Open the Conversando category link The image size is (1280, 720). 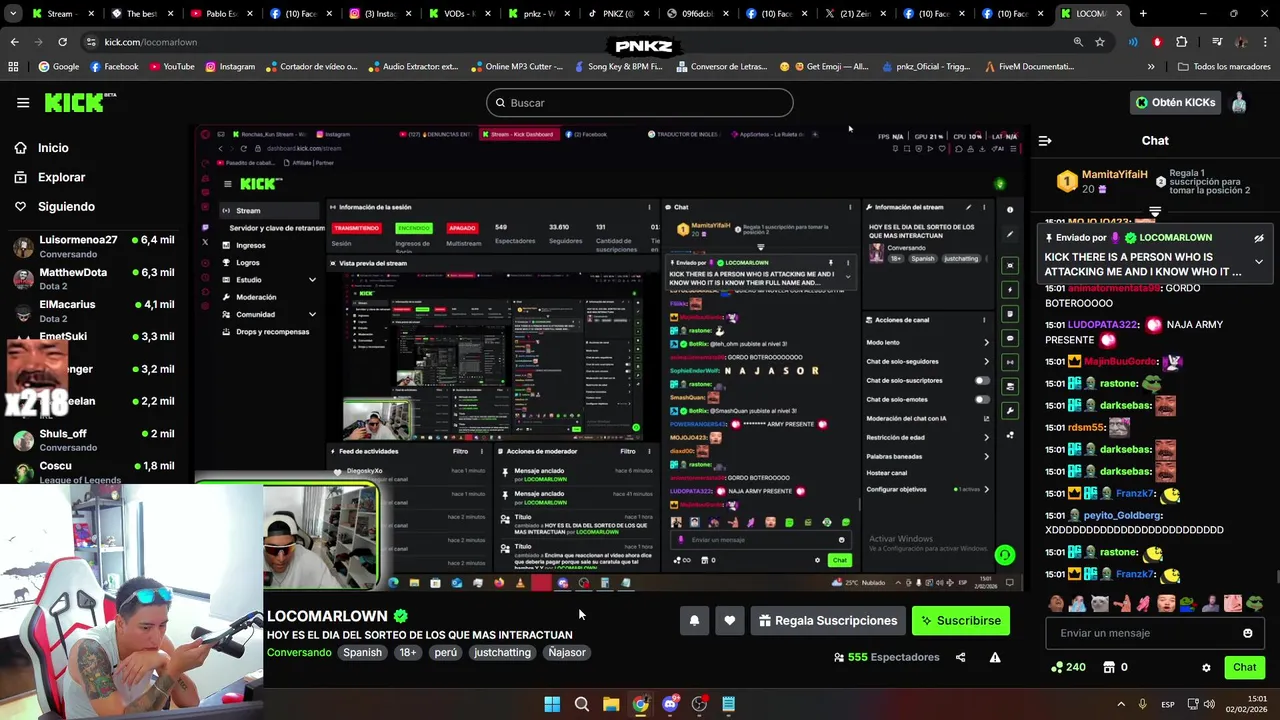(x=299, y=652)
